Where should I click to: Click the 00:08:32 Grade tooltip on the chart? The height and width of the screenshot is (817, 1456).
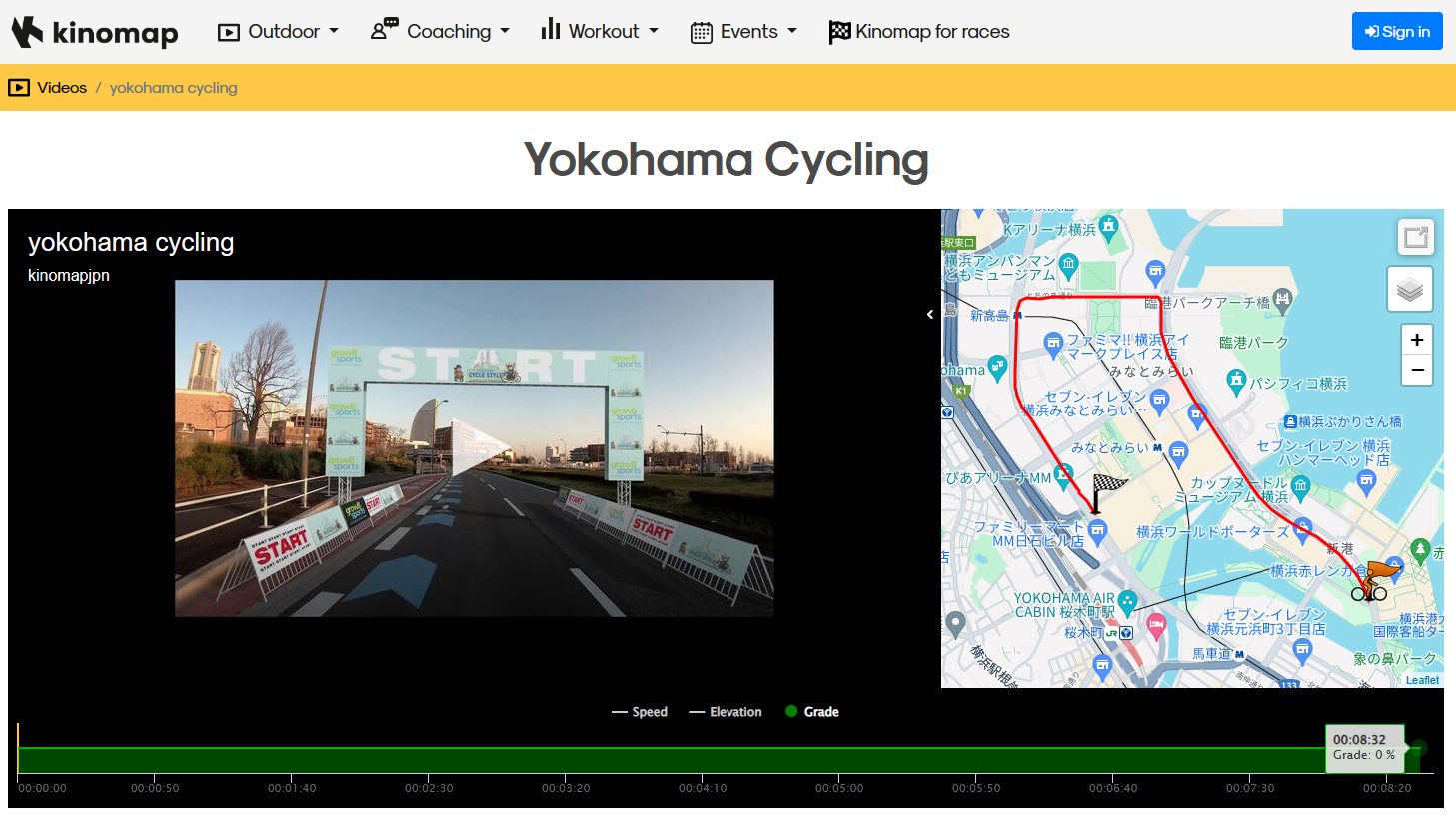coord(1364,747)
